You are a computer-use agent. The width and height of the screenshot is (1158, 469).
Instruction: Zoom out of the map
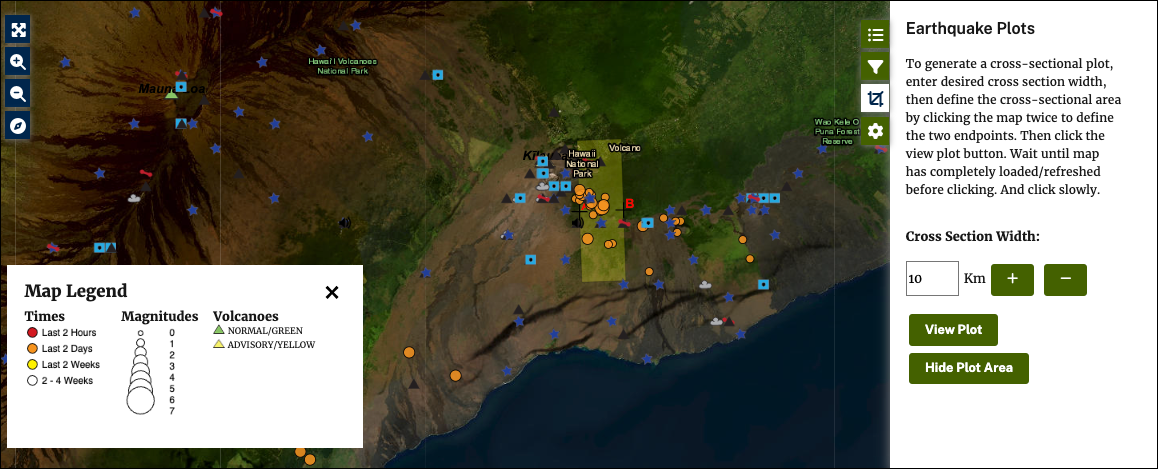(x=18, y=94)
